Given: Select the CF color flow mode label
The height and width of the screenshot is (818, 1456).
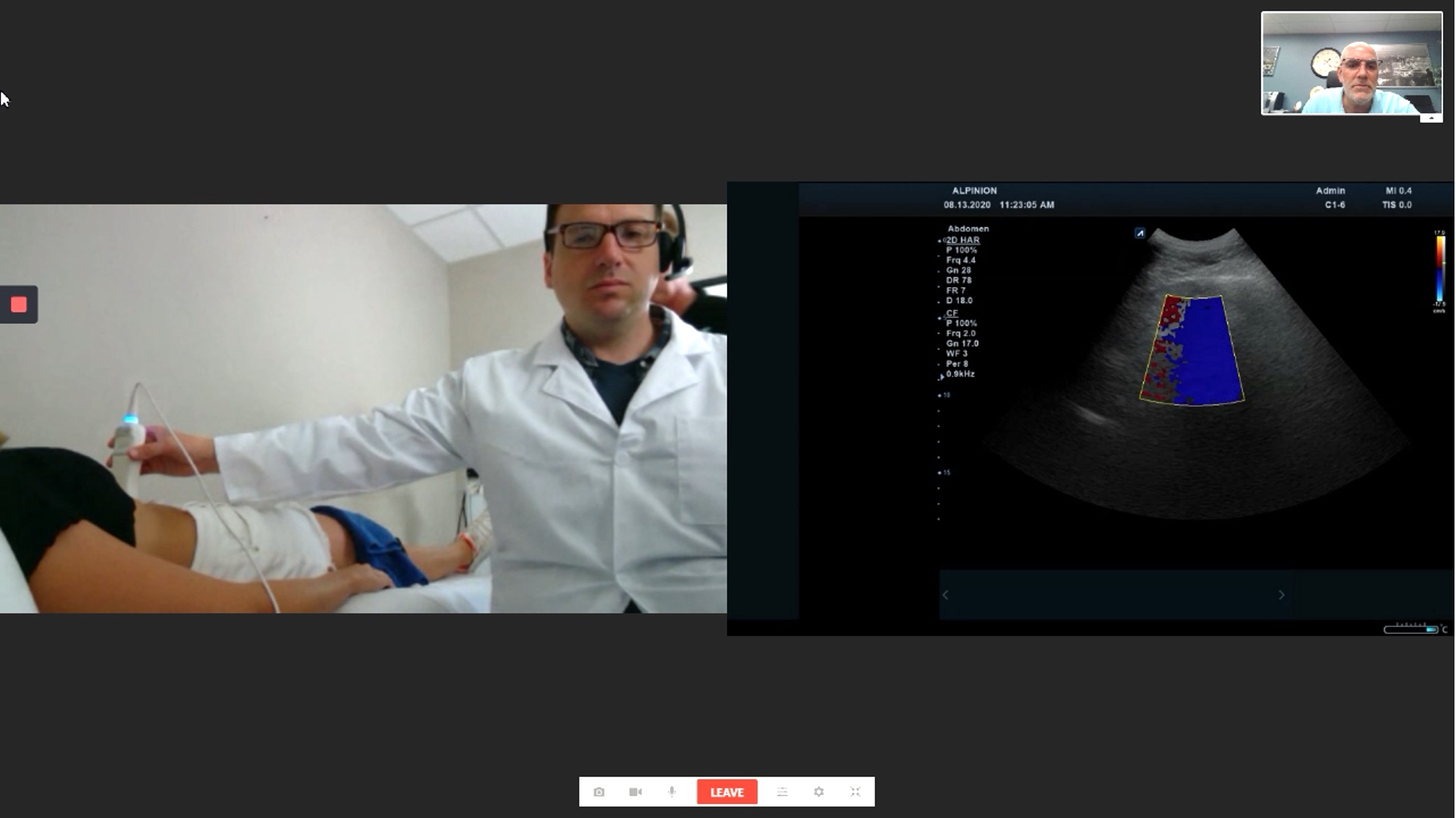Looking at the screenshot, I should click(951, 313).
